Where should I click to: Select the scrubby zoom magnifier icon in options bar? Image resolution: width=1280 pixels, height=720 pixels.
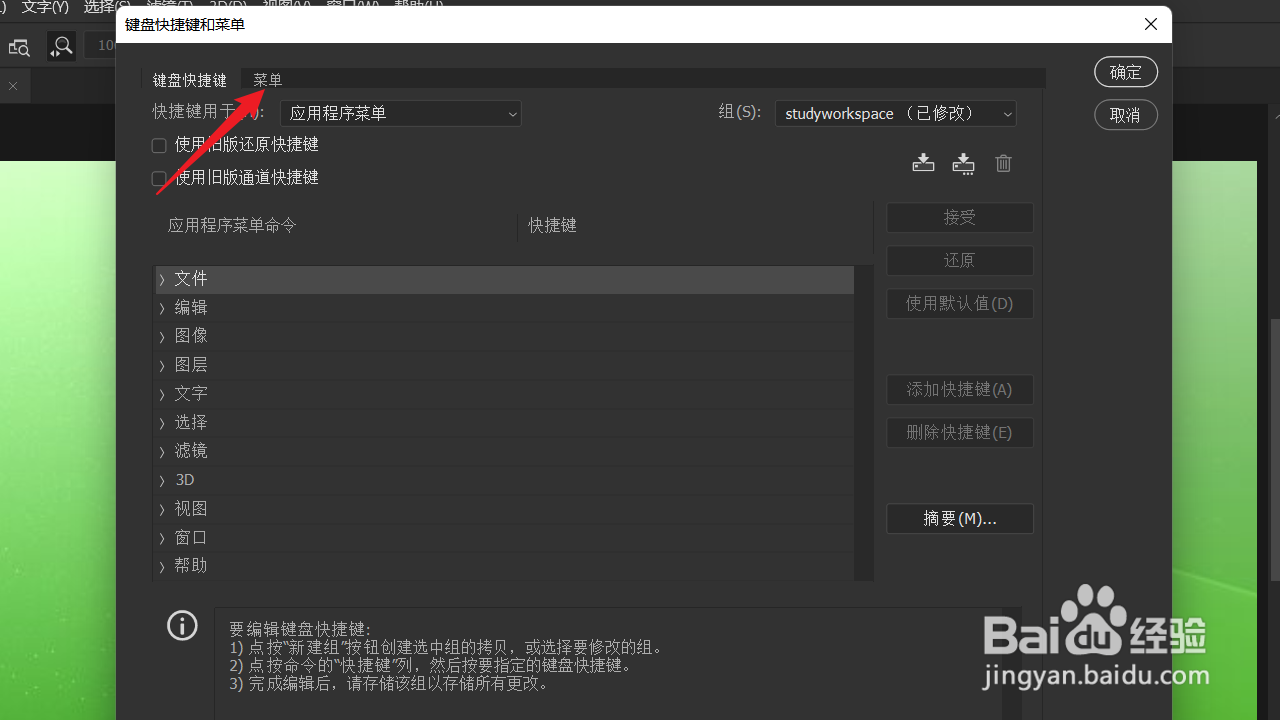click(61, 47)
